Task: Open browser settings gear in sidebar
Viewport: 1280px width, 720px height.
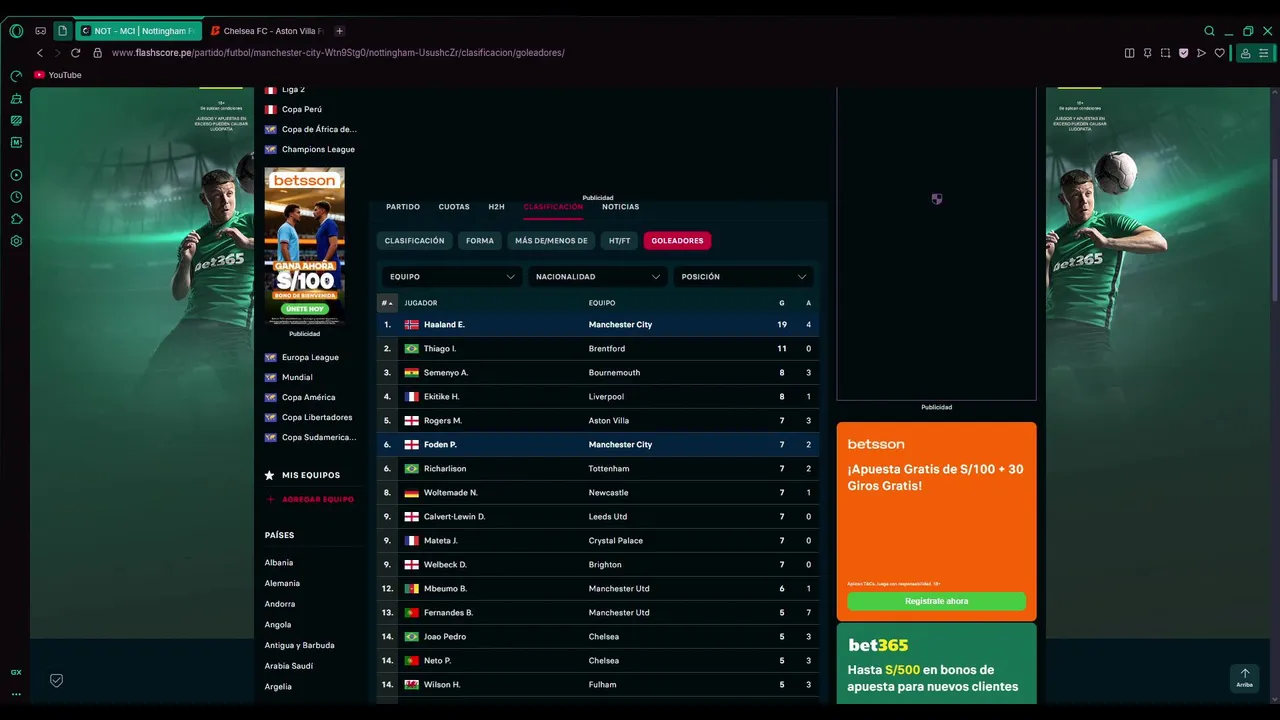Action: pos(16,241)
